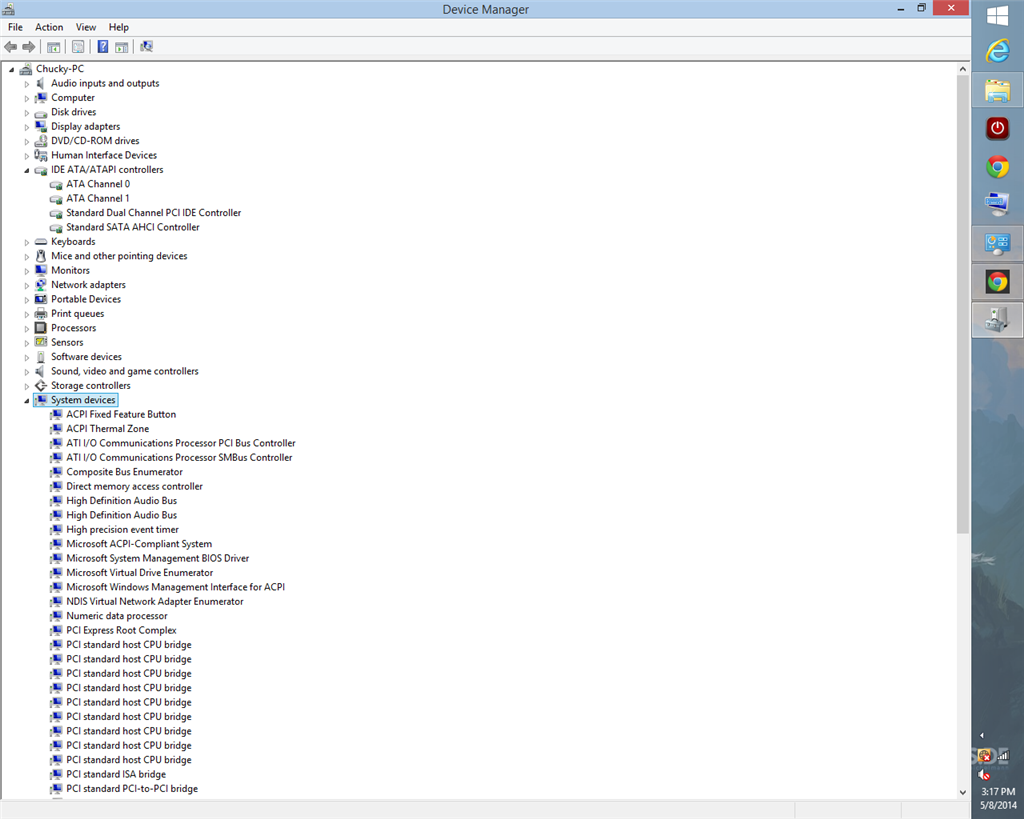The image size is (1024, 819).
Task: Open Windows Start button in taskbar
Action: click(x=997, y=15)
